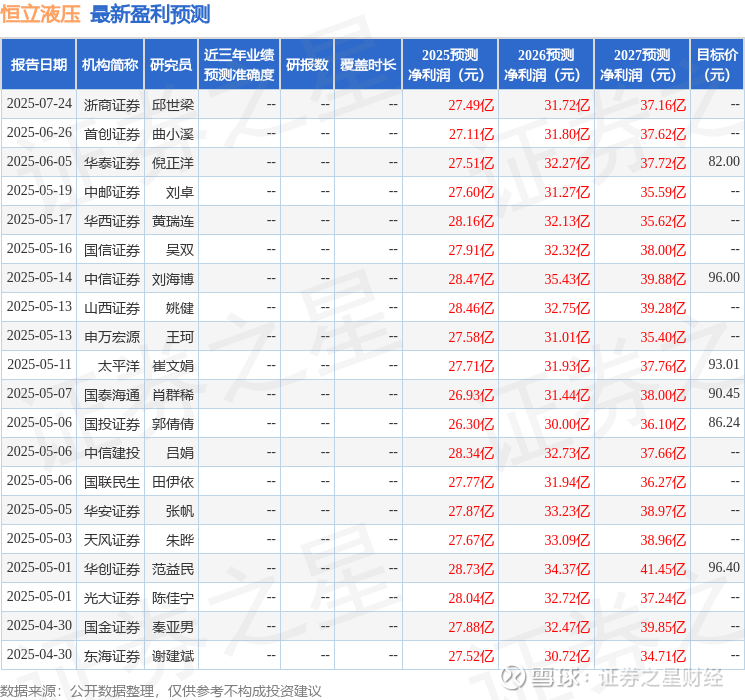Click institution 中邮证券

(x=112, y=192)
